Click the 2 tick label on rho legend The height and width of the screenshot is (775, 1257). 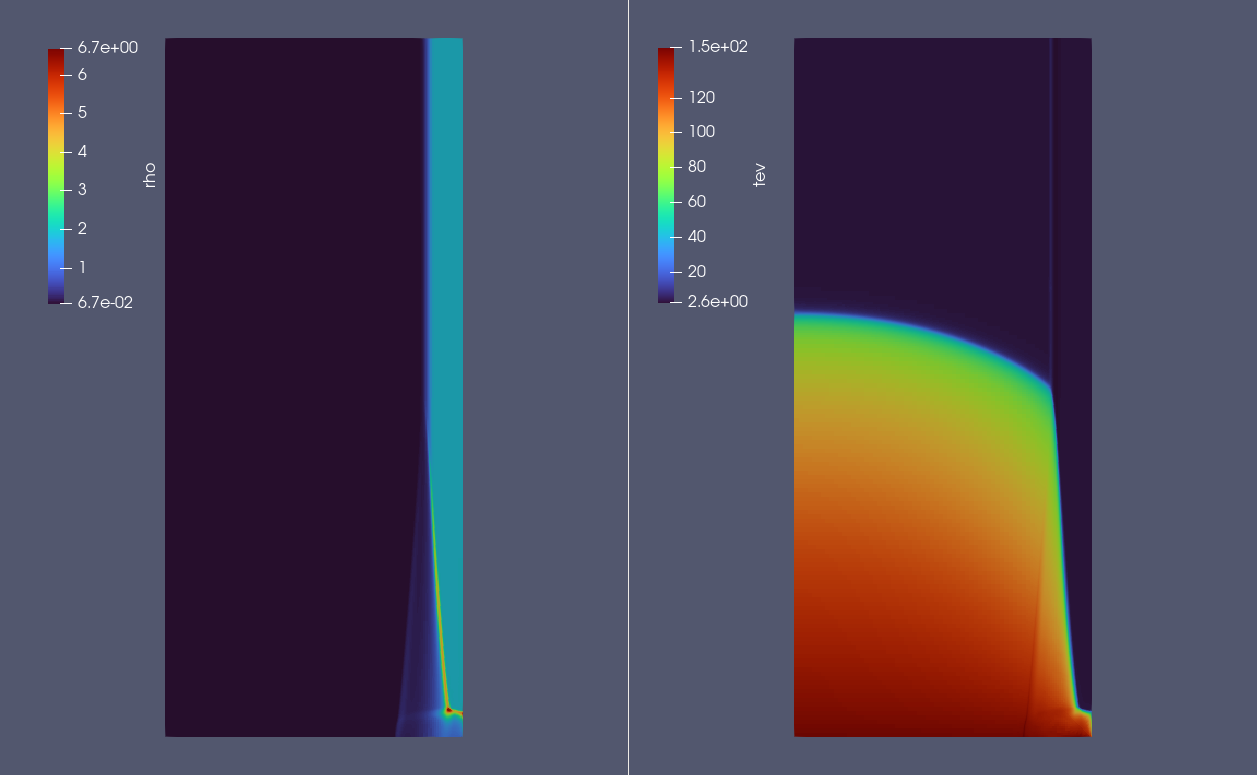coord(82,228)
